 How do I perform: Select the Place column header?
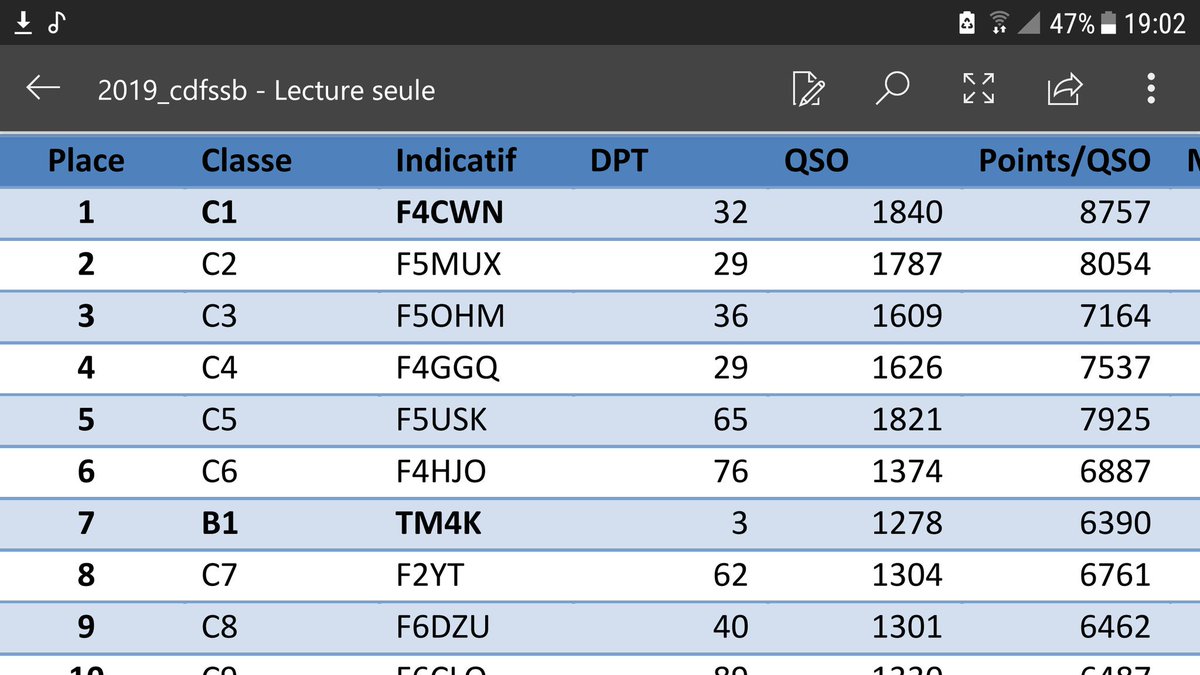click(87, 160)
